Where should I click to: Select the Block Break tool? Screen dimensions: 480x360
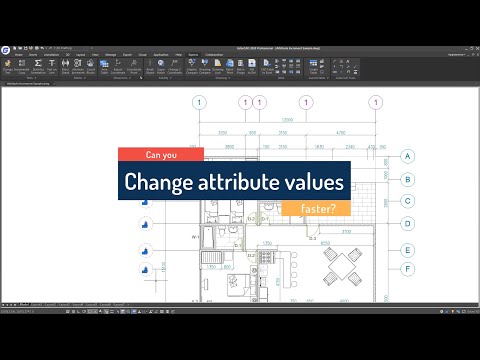[x=65, y=67]
